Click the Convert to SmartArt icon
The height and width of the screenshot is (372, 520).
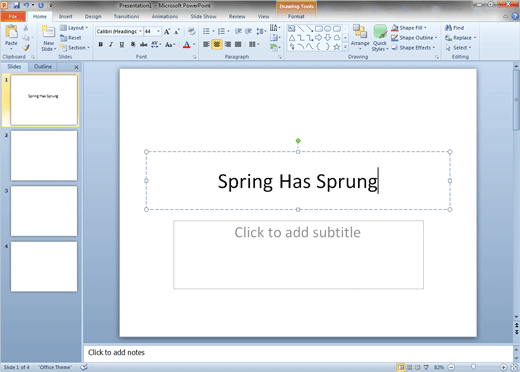pos(275,47)
